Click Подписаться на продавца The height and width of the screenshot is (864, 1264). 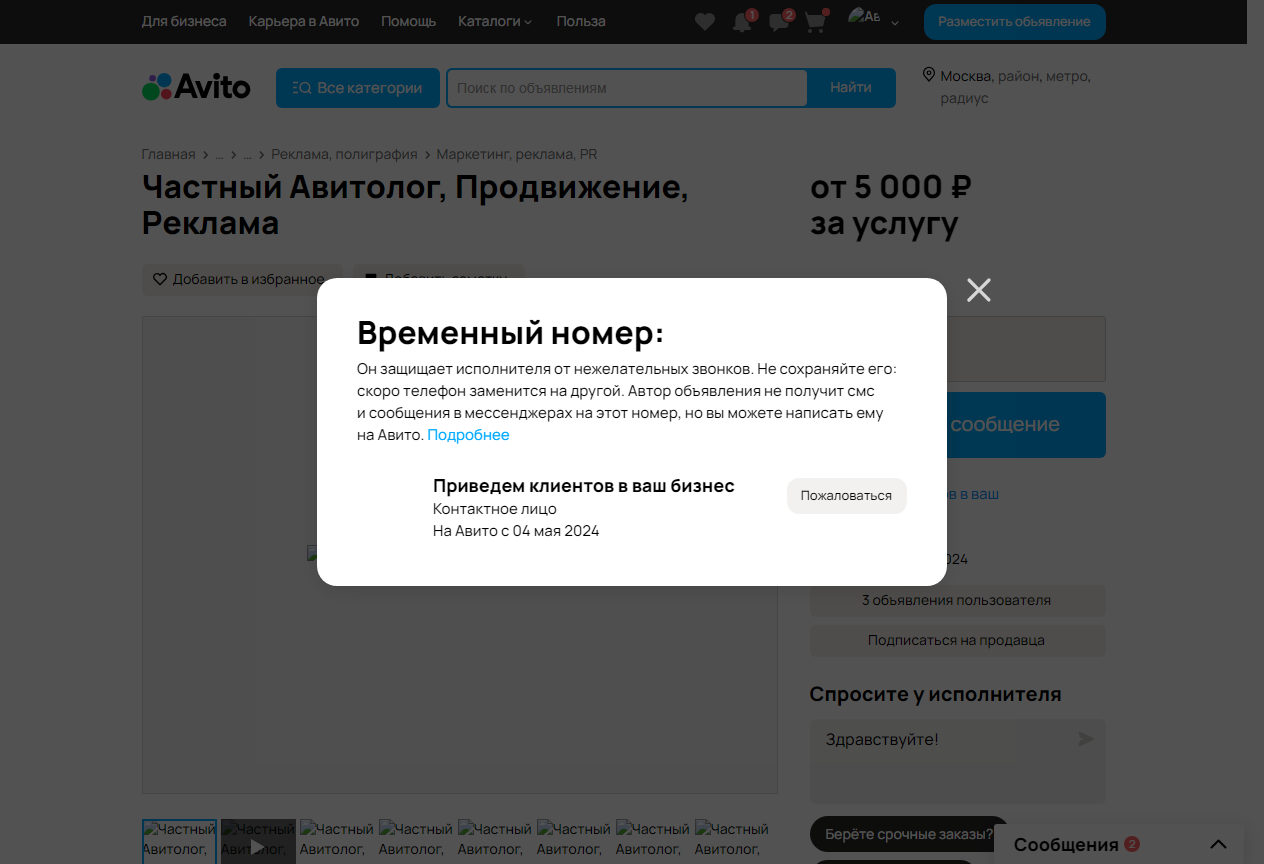[x=957, y=641]
